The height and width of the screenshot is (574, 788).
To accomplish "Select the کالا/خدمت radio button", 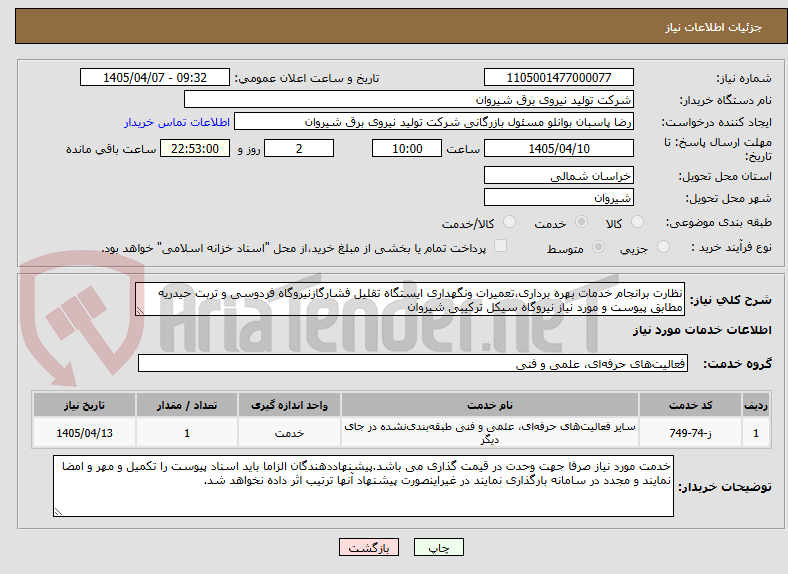I will [510, 222].
